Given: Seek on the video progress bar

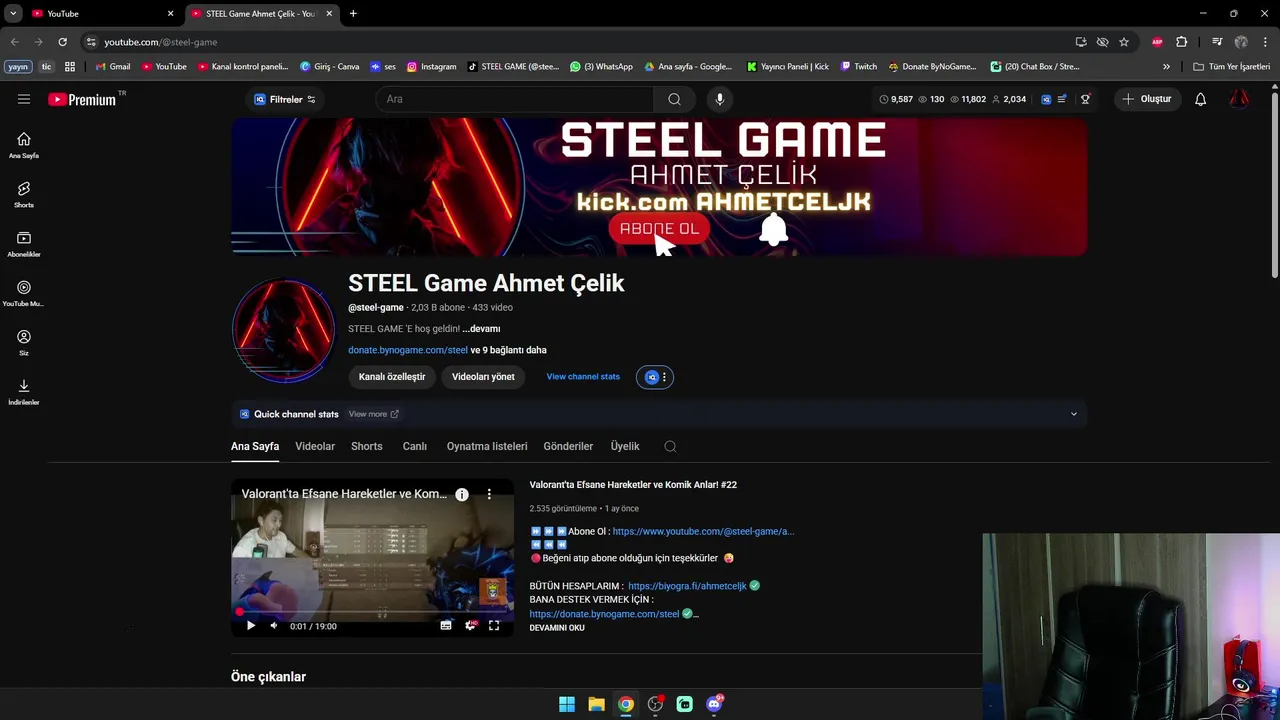Looking at the screenshot, I should 372,611.
